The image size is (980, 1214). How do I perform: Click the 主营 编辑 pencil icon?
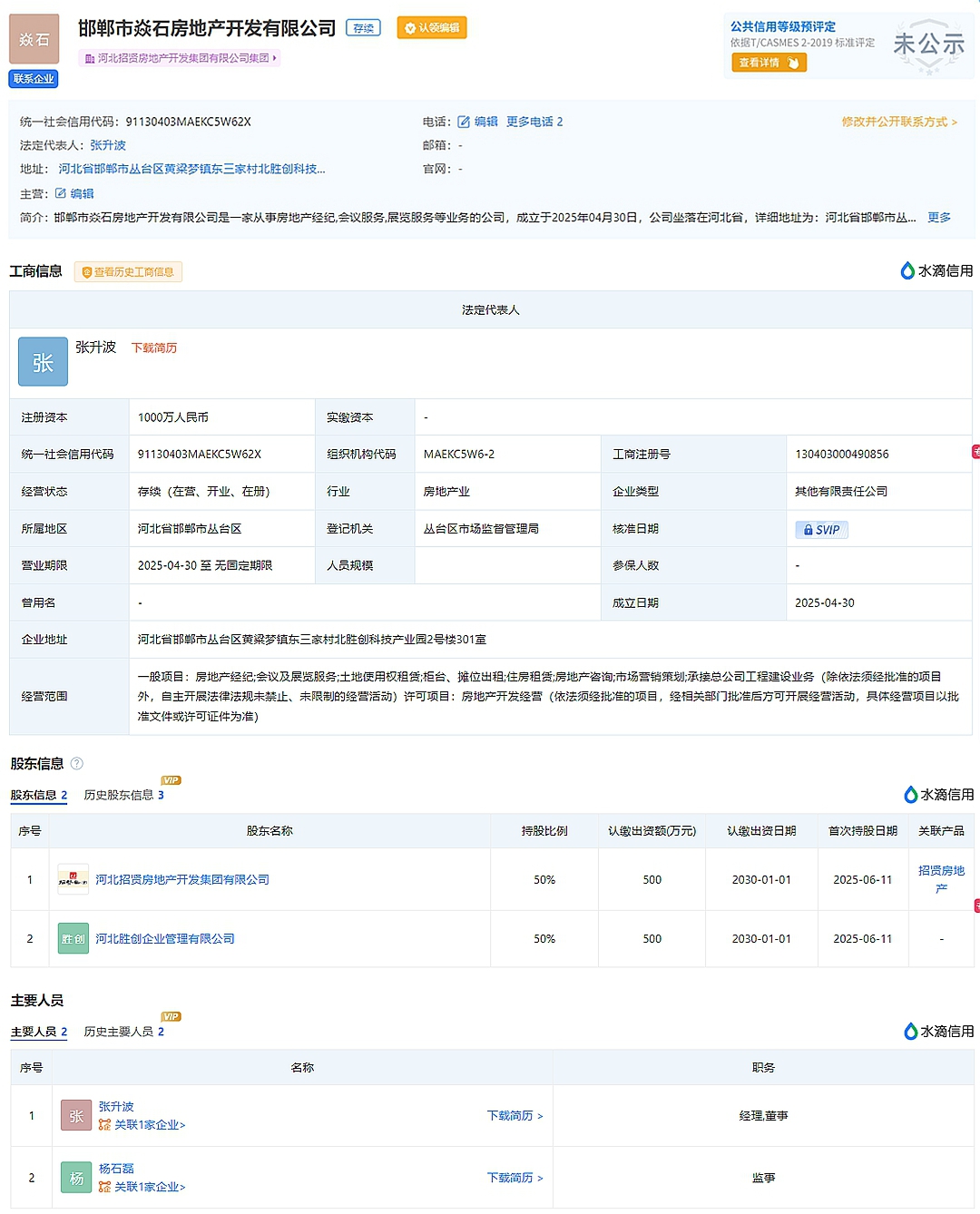point(60,193)
